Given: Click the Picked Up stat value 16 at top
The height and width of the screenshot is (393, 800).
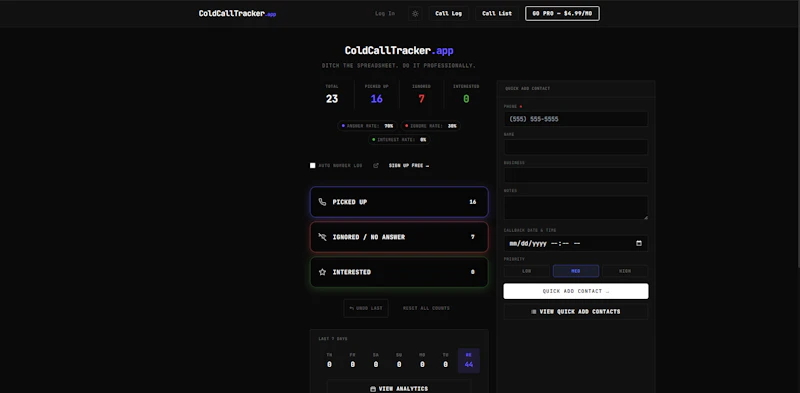Looking at the screenshot, I should (377, 99).
